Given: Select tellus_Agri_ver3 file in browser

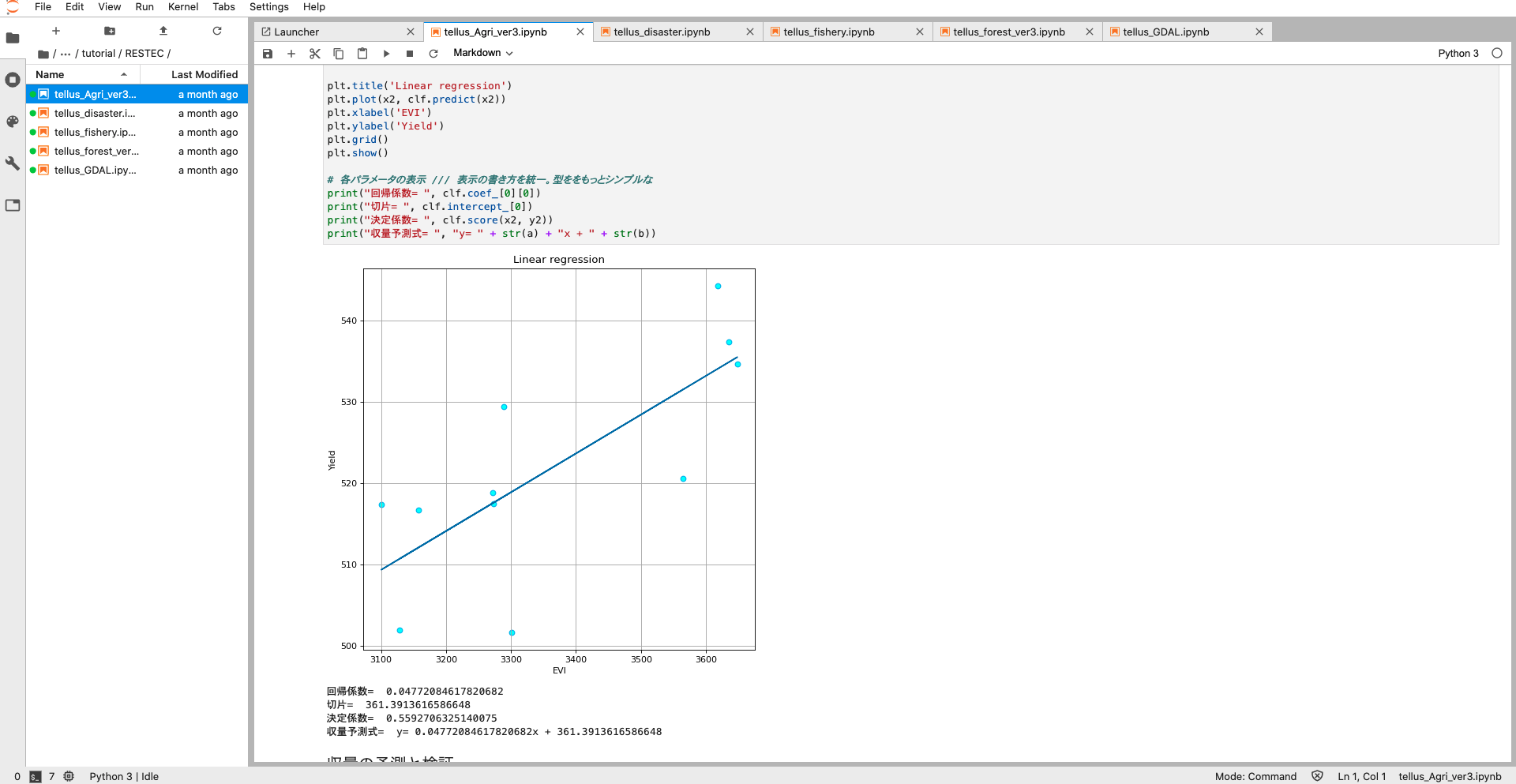Looking at the screenshot, I should click(x=137, y=94).
